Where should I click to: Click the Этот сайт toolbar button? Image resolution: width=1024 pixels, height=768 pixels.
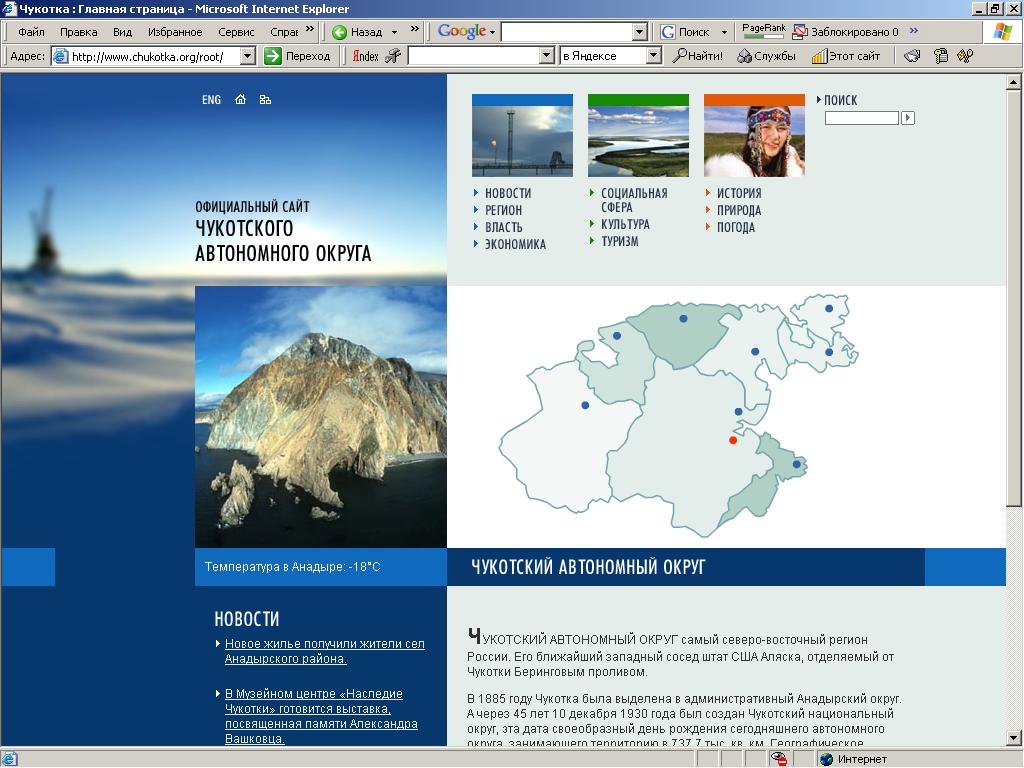click(x=846, y=56)
